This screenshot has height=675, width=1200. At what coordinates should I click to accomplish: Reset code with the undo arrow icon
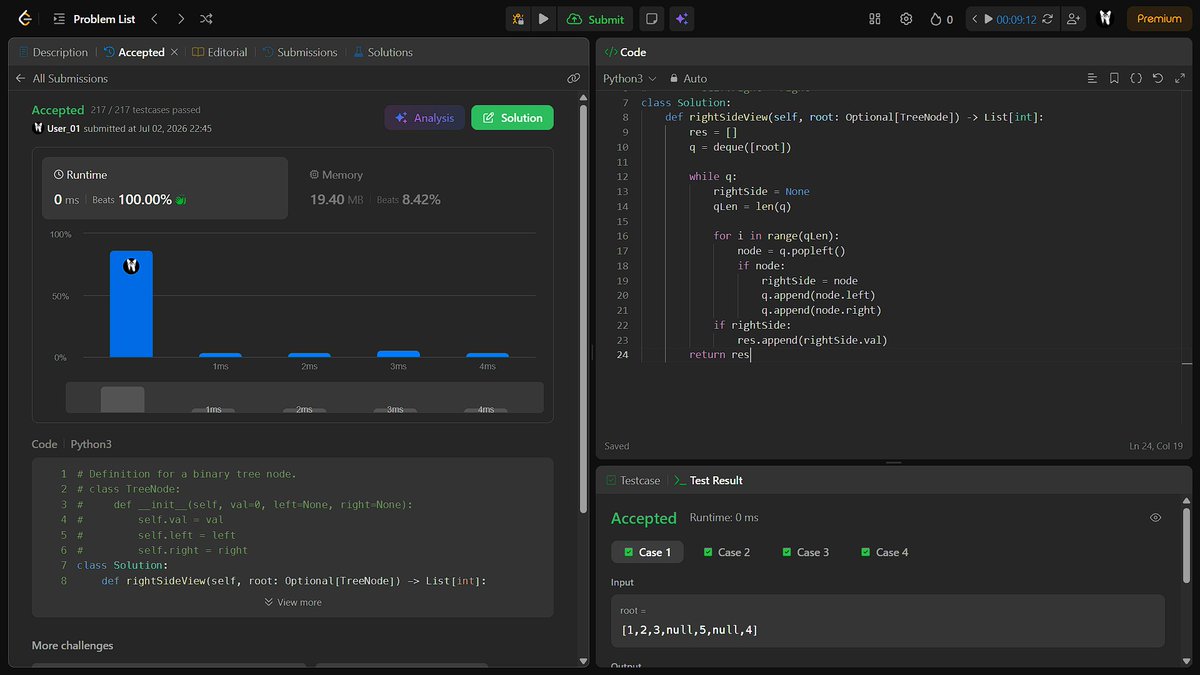1158,78
